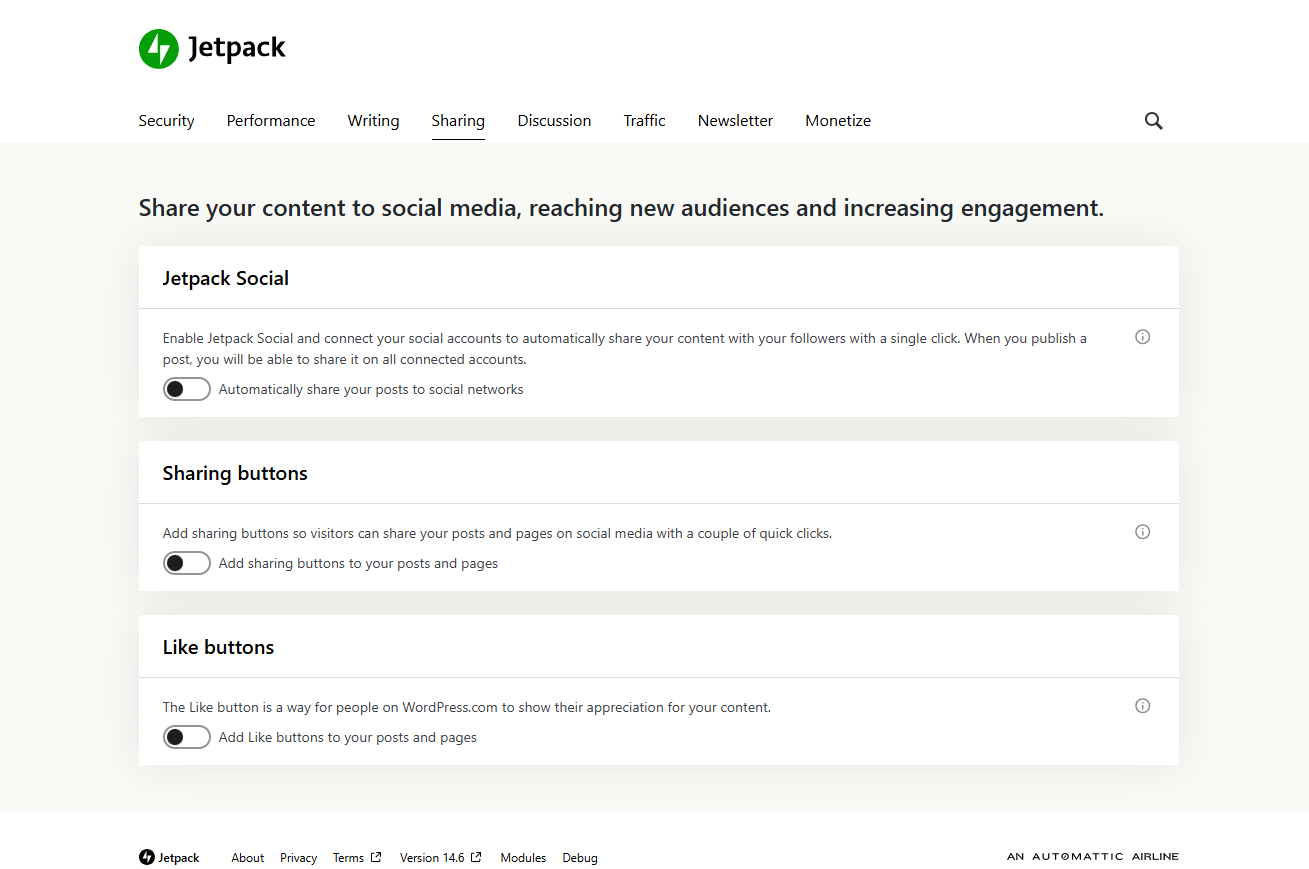Open the Sharing buttons info tooltip icon
The height and width of the screenshot is (869, 1309).
1142,531
